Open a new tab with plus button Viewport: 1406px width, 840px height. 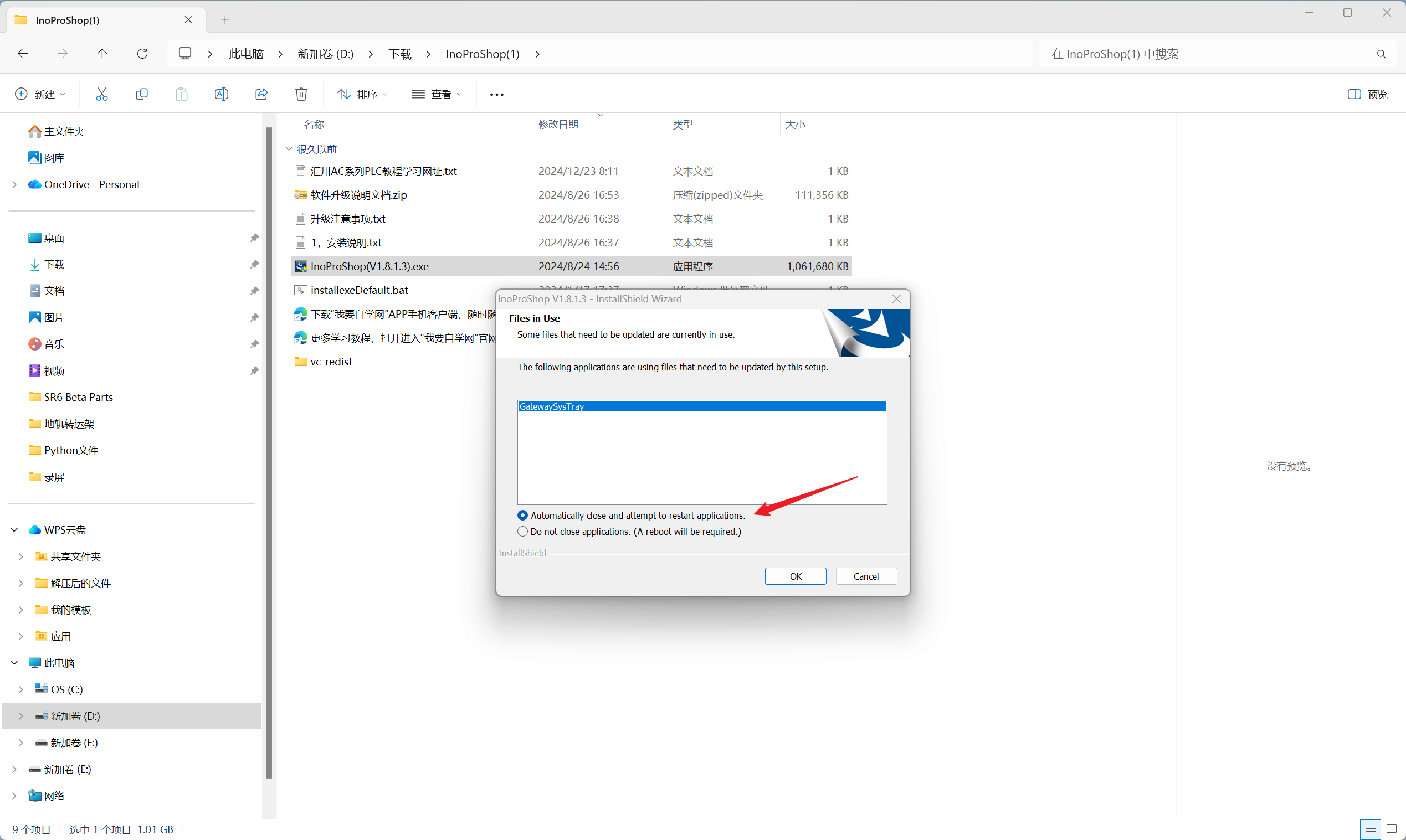(225, 20)
